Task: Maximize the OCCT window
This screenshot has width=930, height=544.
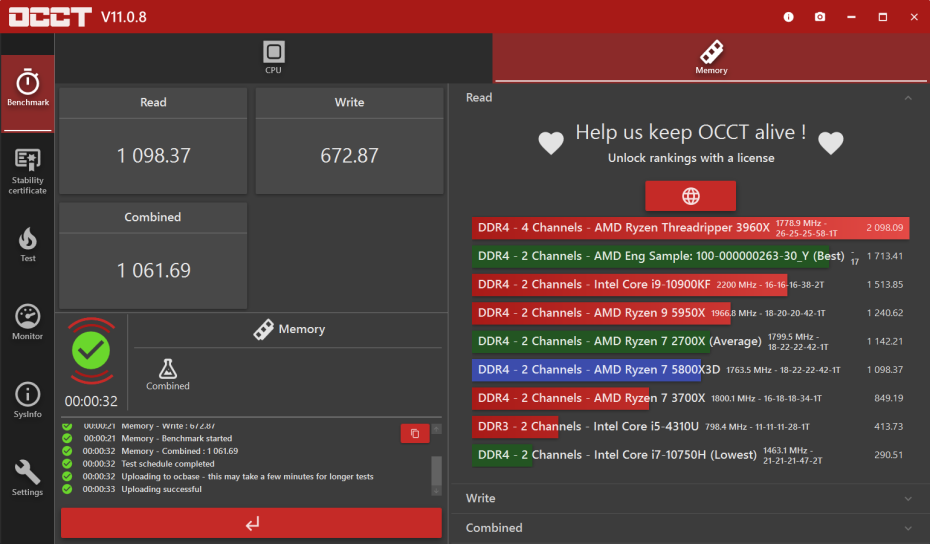Action: pos(883,17)
